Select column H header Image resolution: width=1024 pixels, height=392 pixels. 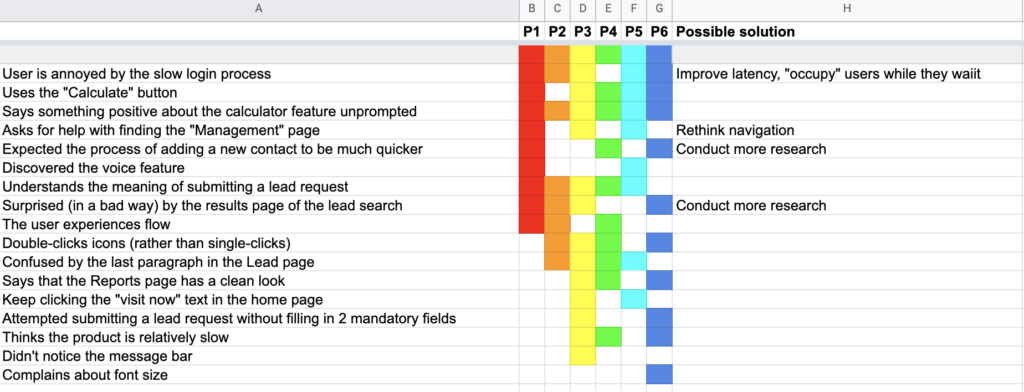coord(848,9)
